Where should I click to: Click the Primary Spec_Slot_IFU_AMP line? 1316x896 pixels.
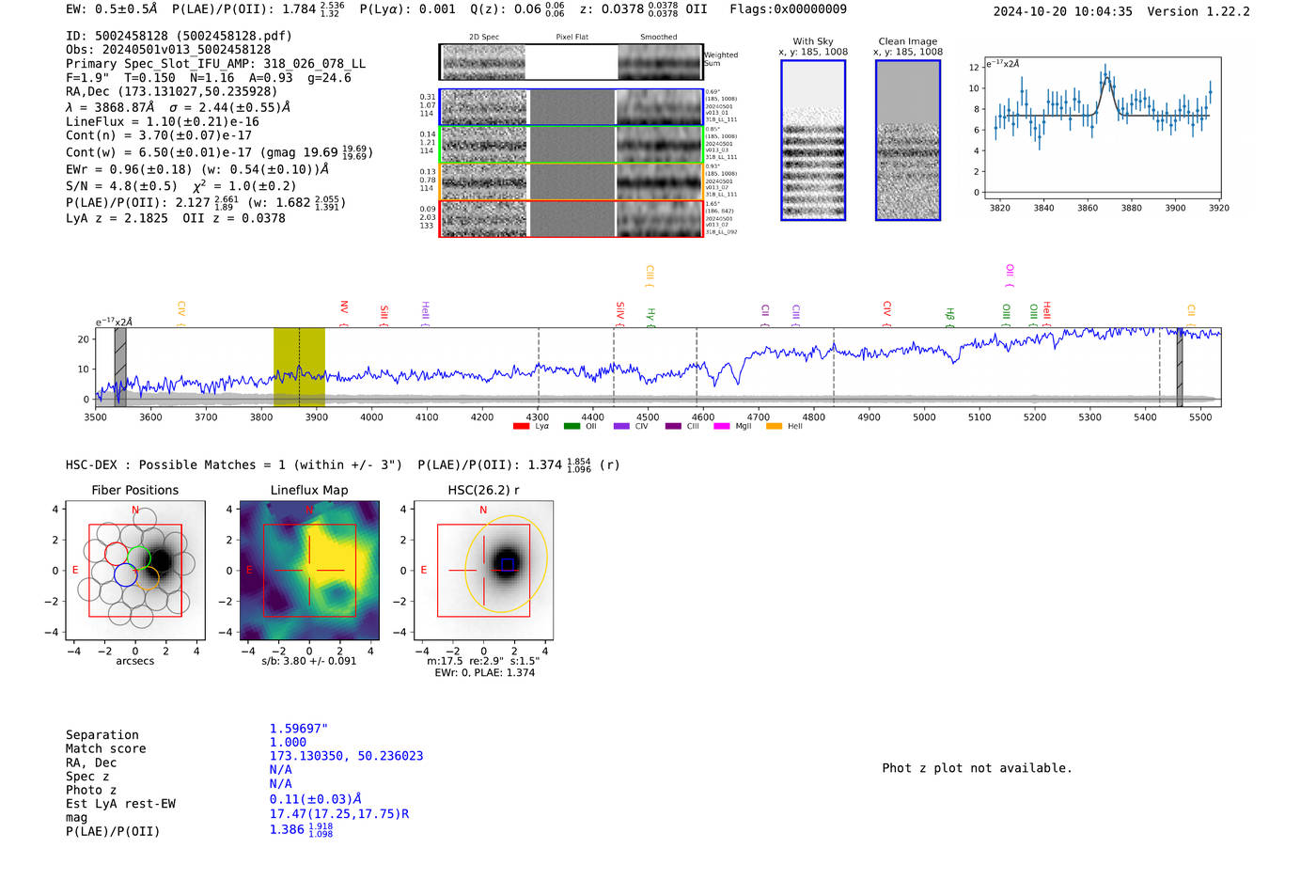[x=216, y=64]
